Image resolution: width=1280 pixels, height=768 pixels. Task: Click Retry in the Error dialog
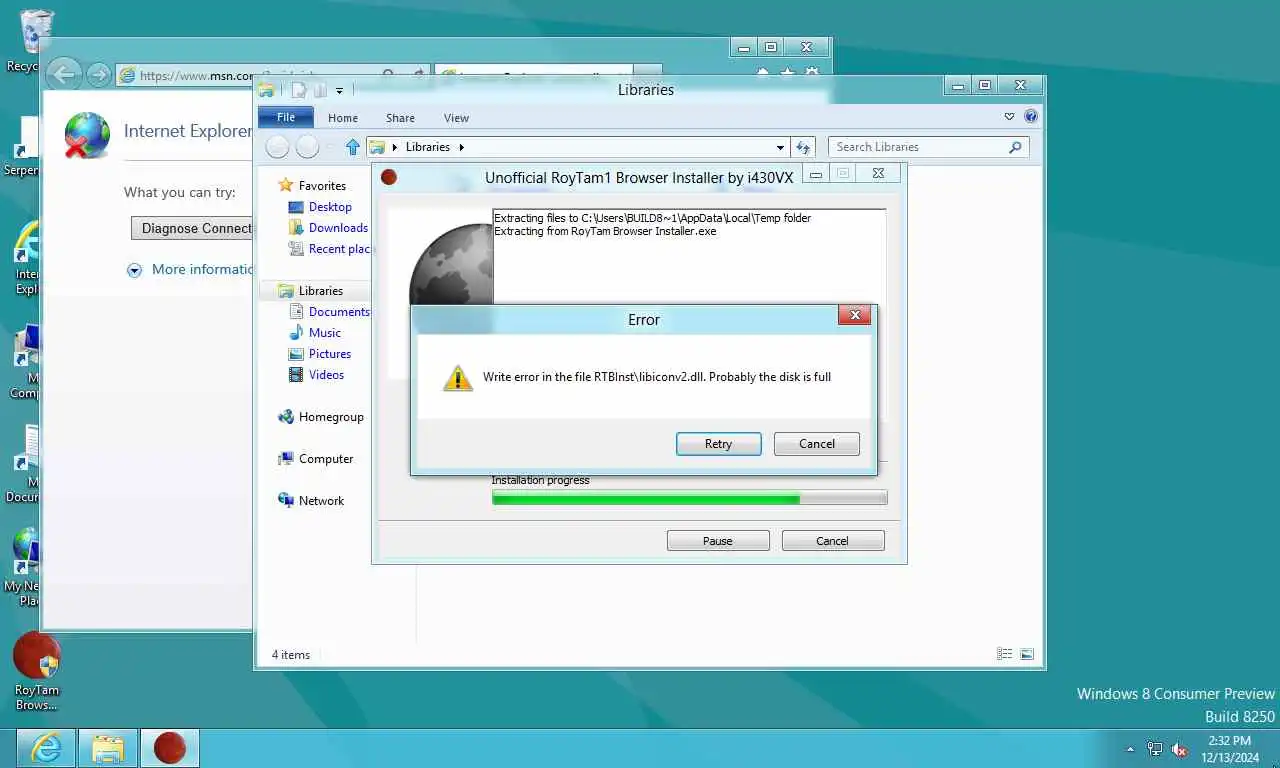(x=718, y=444)
